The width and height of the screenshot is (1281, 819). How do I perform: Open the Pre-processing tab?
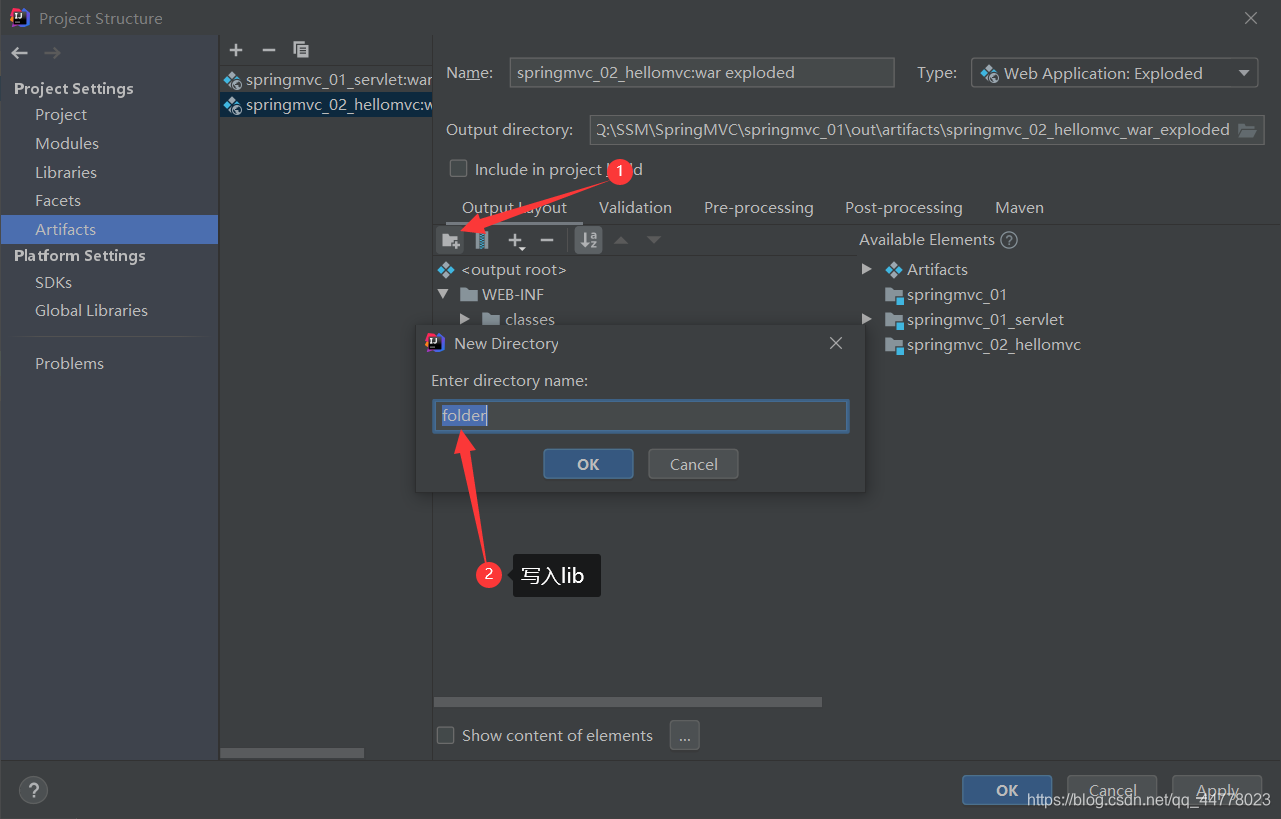point(759,208)
